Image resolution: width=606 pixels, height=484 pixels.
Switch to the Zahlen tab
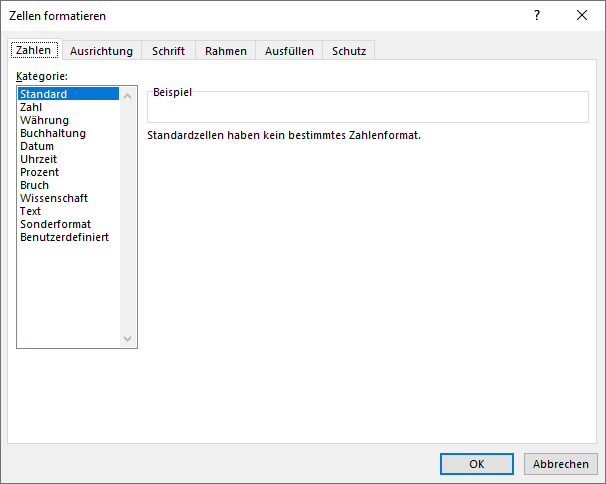[x=34, y=50]
